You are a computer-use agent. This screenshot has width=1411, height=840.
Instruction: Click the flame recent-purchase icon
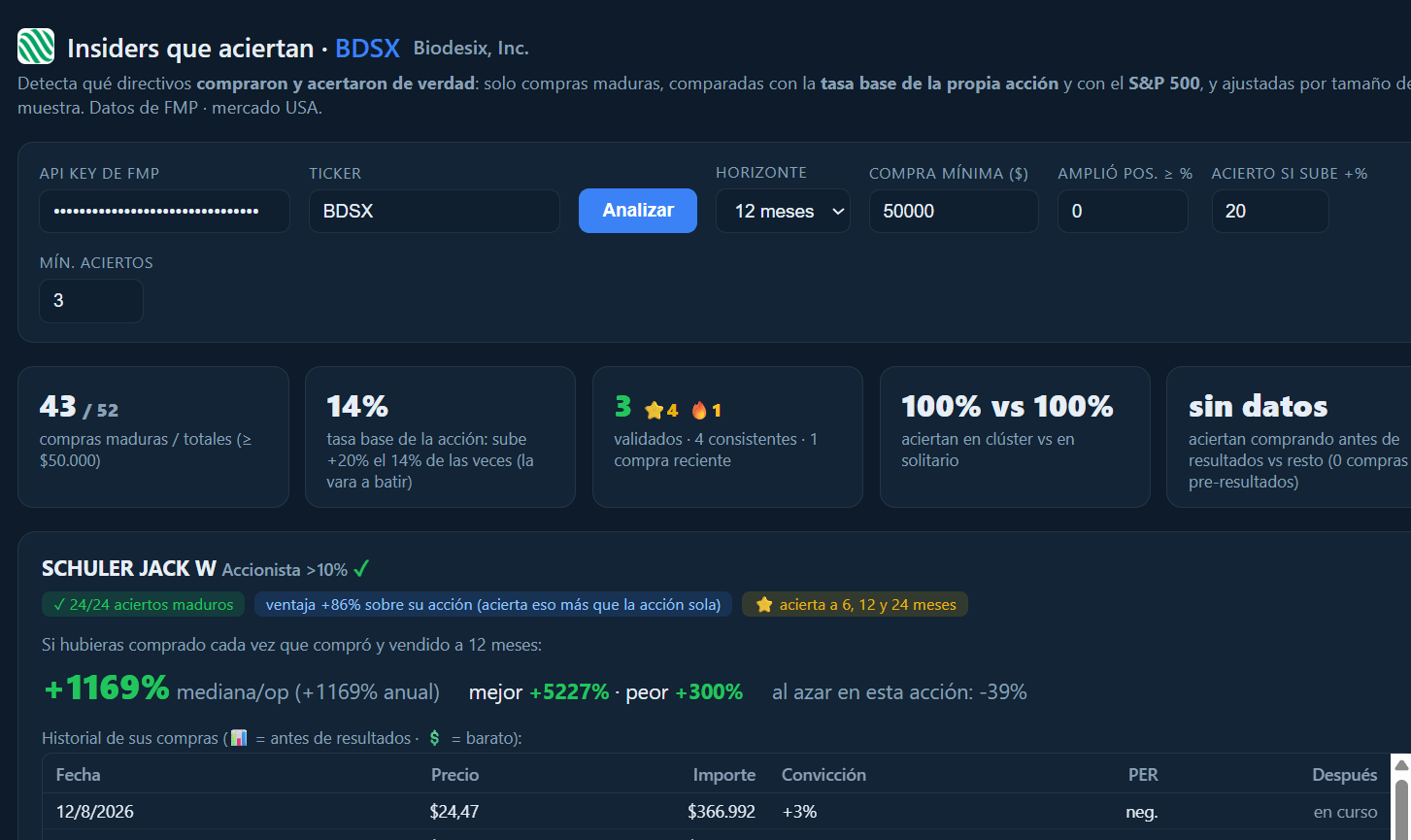[699, 411]
